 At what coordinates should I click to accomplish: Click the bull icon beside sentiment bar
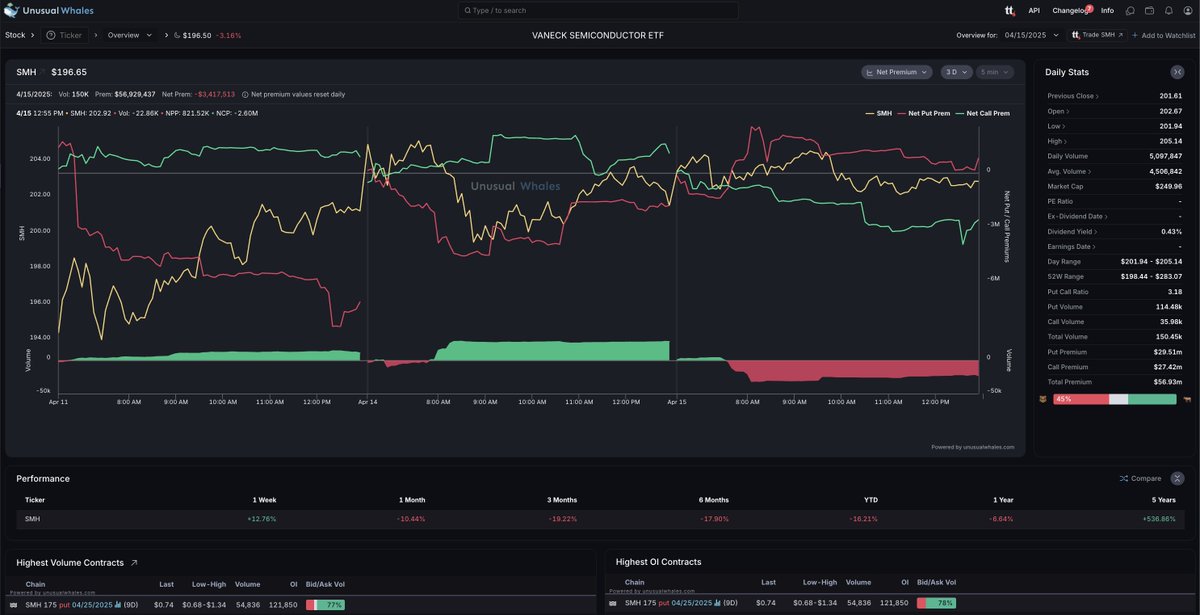pos(1187,399)
